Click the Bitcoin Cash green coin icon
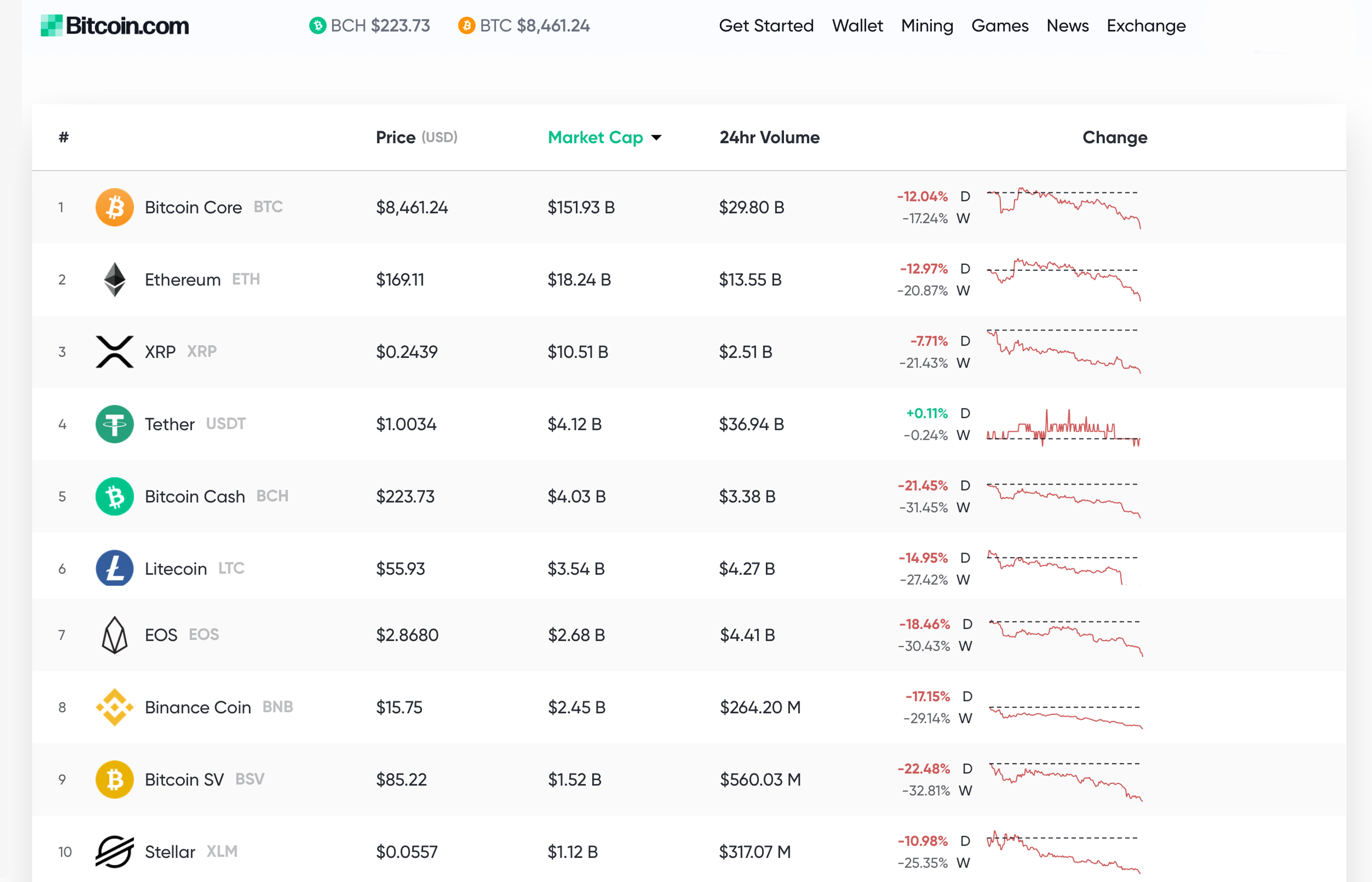The height and width of the screenshot is (882, 1372). (x=115, y=496)
